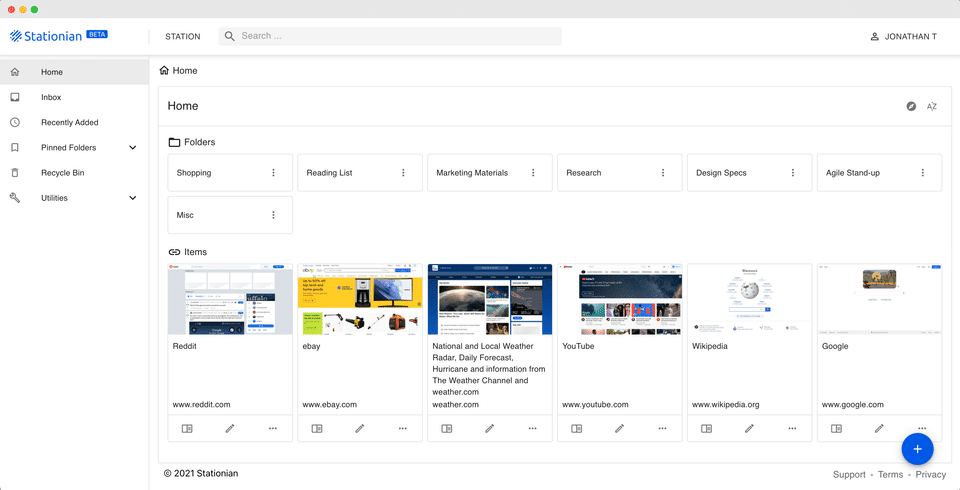Open the Research folder kebab menu
Screen dimensions: 960x490
click(x=662, y=173)
